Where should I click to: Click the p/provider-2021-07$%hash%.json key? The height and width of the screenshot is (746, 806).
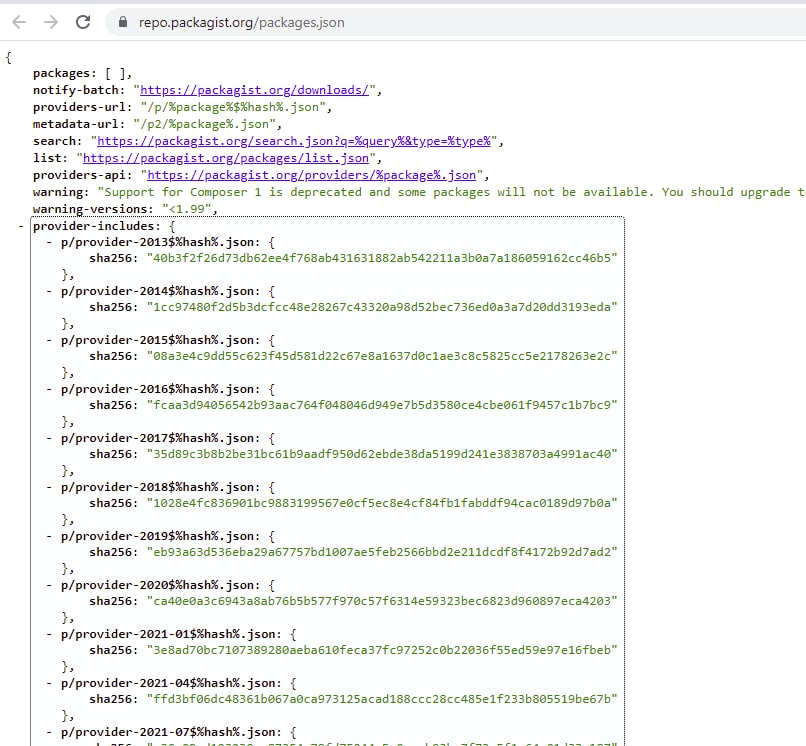click(172, 732)
